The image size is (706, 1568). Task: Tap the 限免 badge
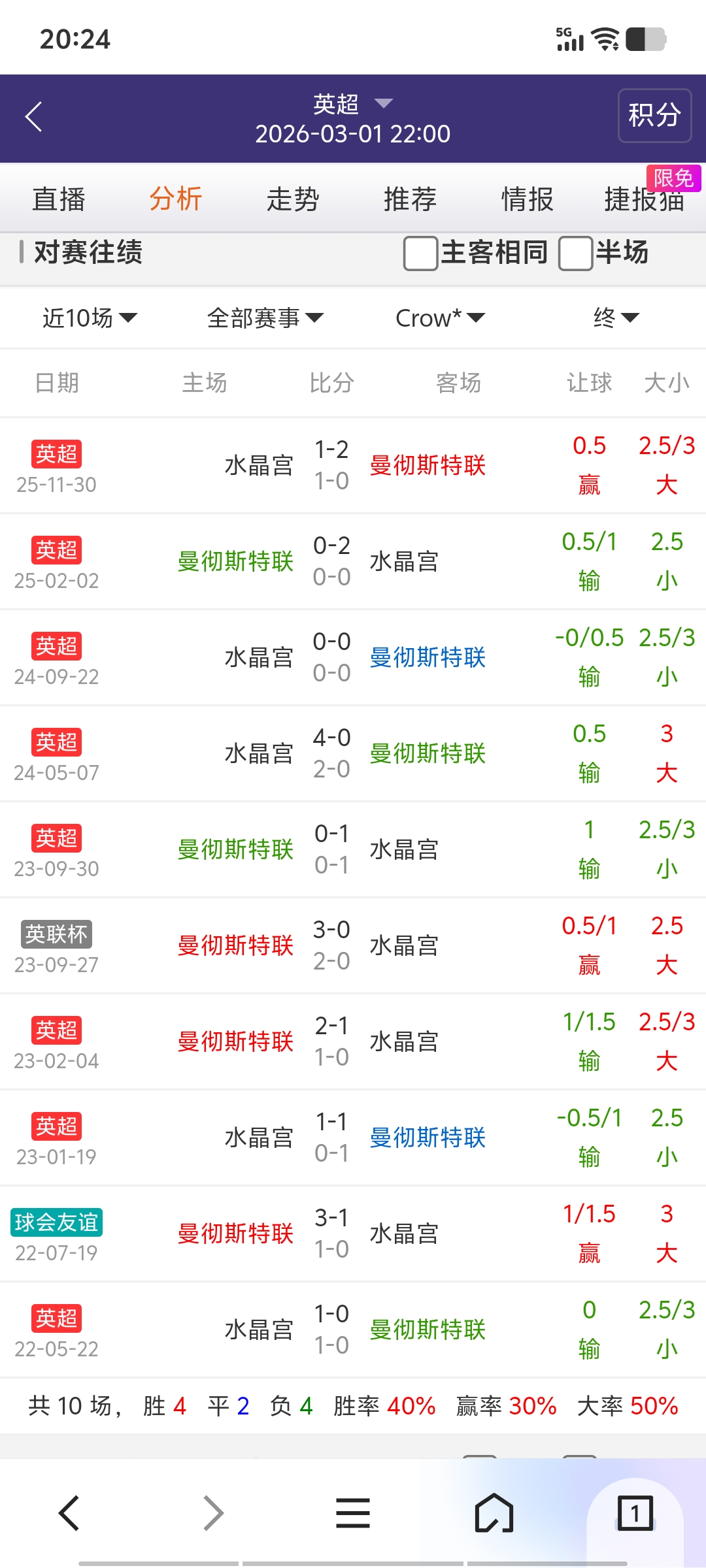pyautogui.click(x=673, y=178)
